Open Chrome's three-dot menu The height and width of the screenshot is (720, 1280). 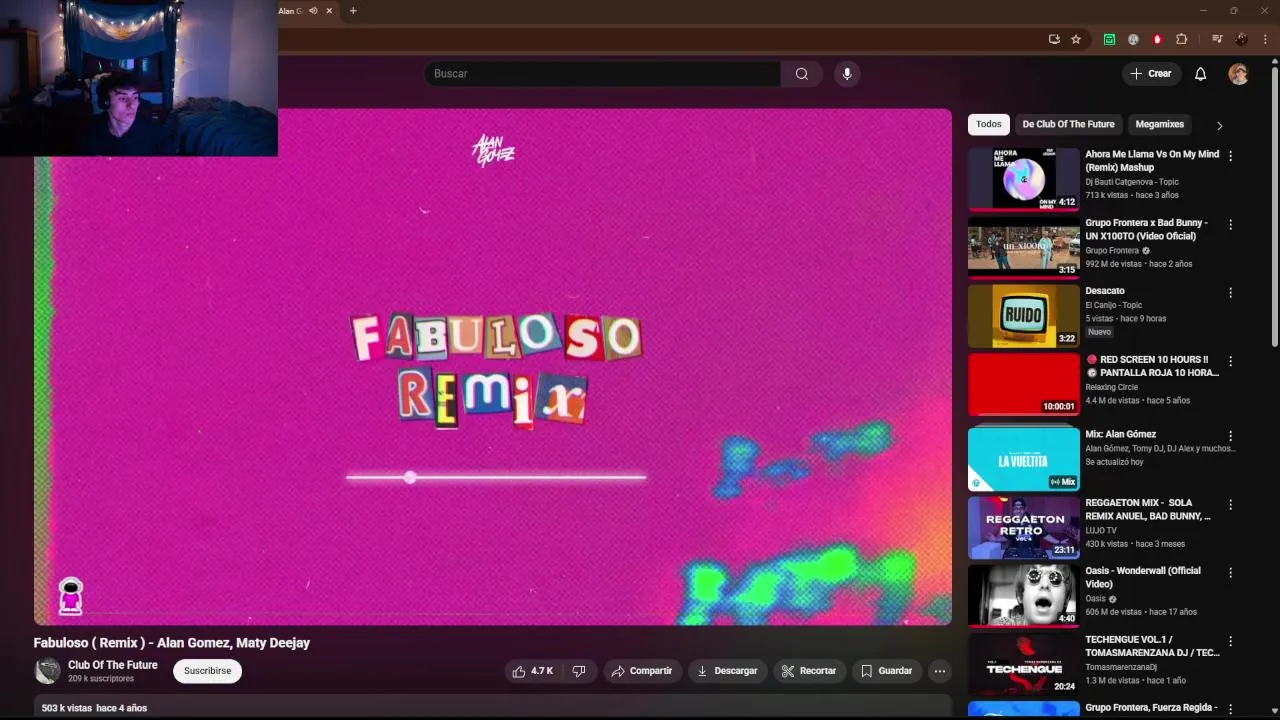[1265, 39]
